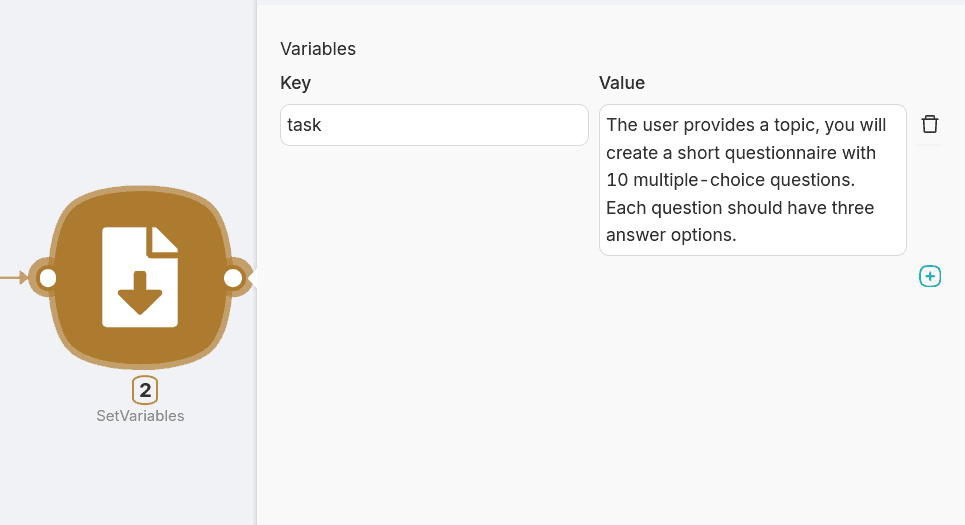Delete the task variable with trash icon
Screen dimensions: 965x525
(x=930, y=124)
